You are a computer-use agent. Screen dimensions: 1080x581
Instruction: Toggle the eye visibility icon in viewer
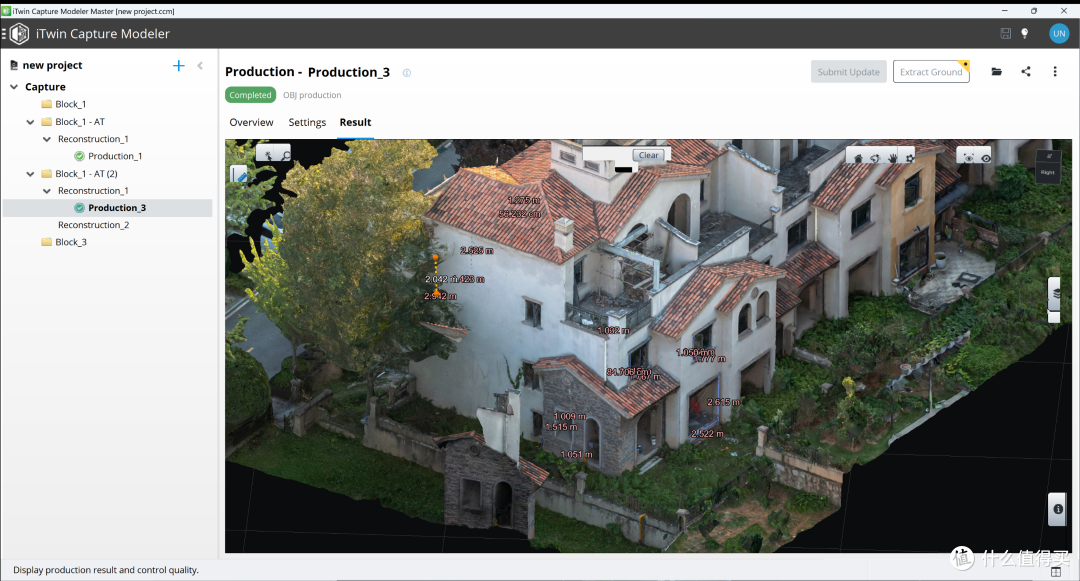[986, 158]
